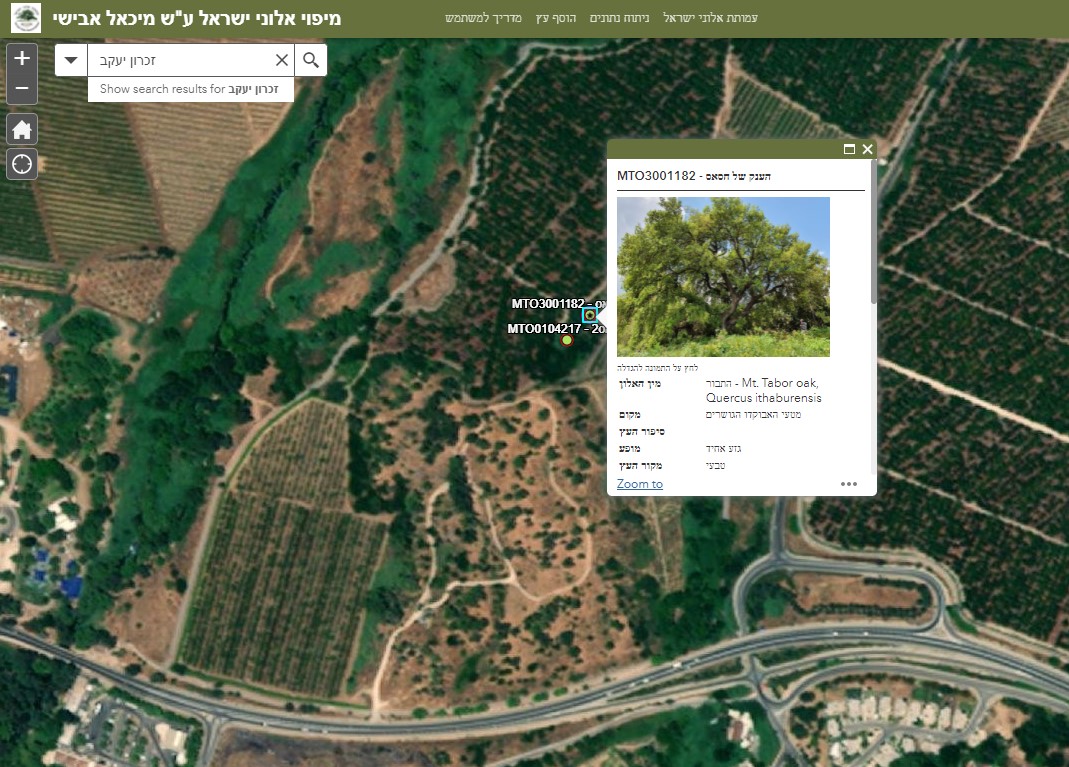The height and width of the screenshot is (767, 1069).
Task: Enlarge the Mt. Tabor oak photo
Action: click(x=723, y=277)
